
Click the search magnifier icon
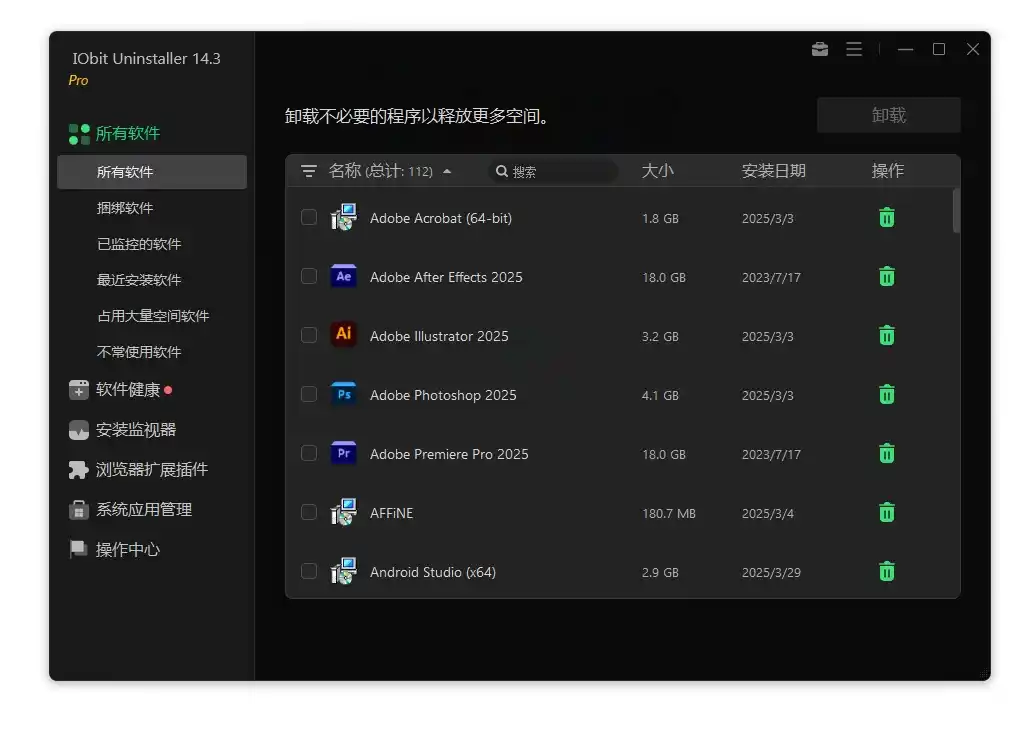coord(501,171)
